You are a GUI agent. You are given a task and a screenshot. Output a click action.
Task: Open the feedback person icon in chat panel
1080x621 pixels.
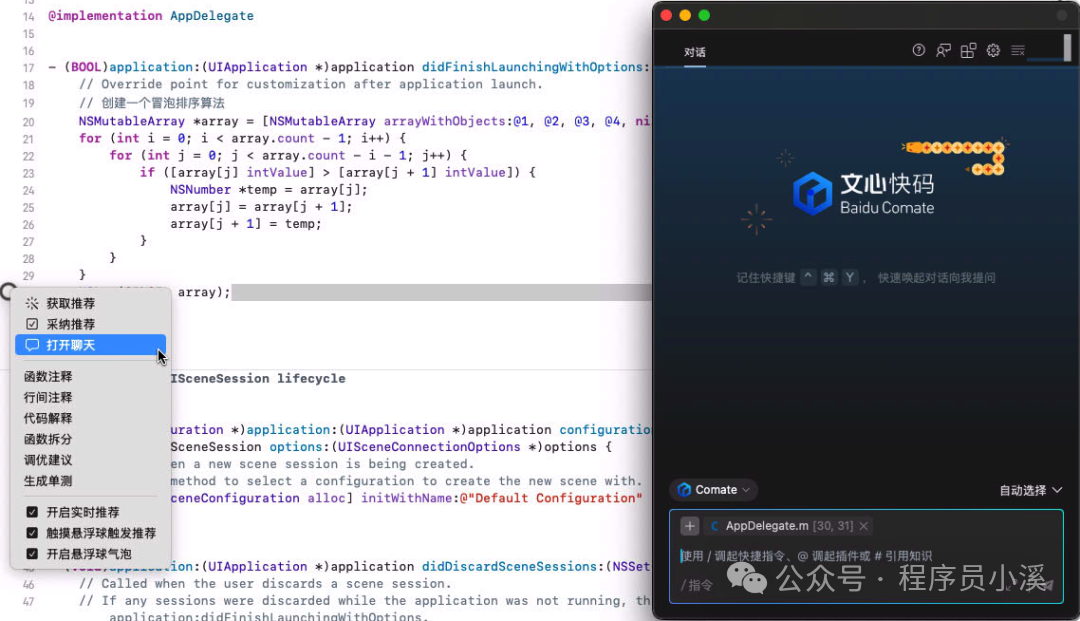944,50
